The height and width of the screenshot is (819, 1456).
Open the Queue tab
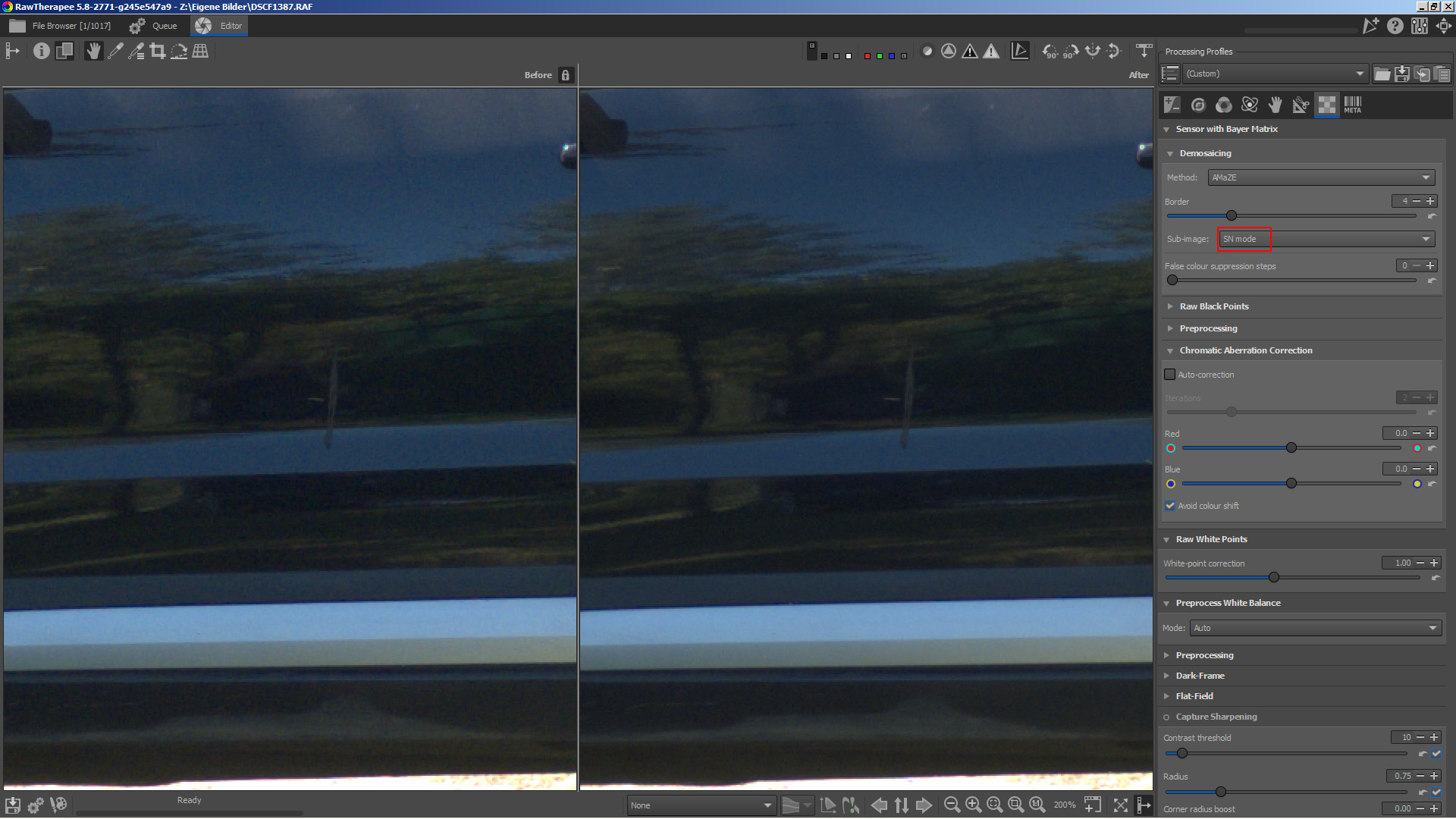pos(154,26)
